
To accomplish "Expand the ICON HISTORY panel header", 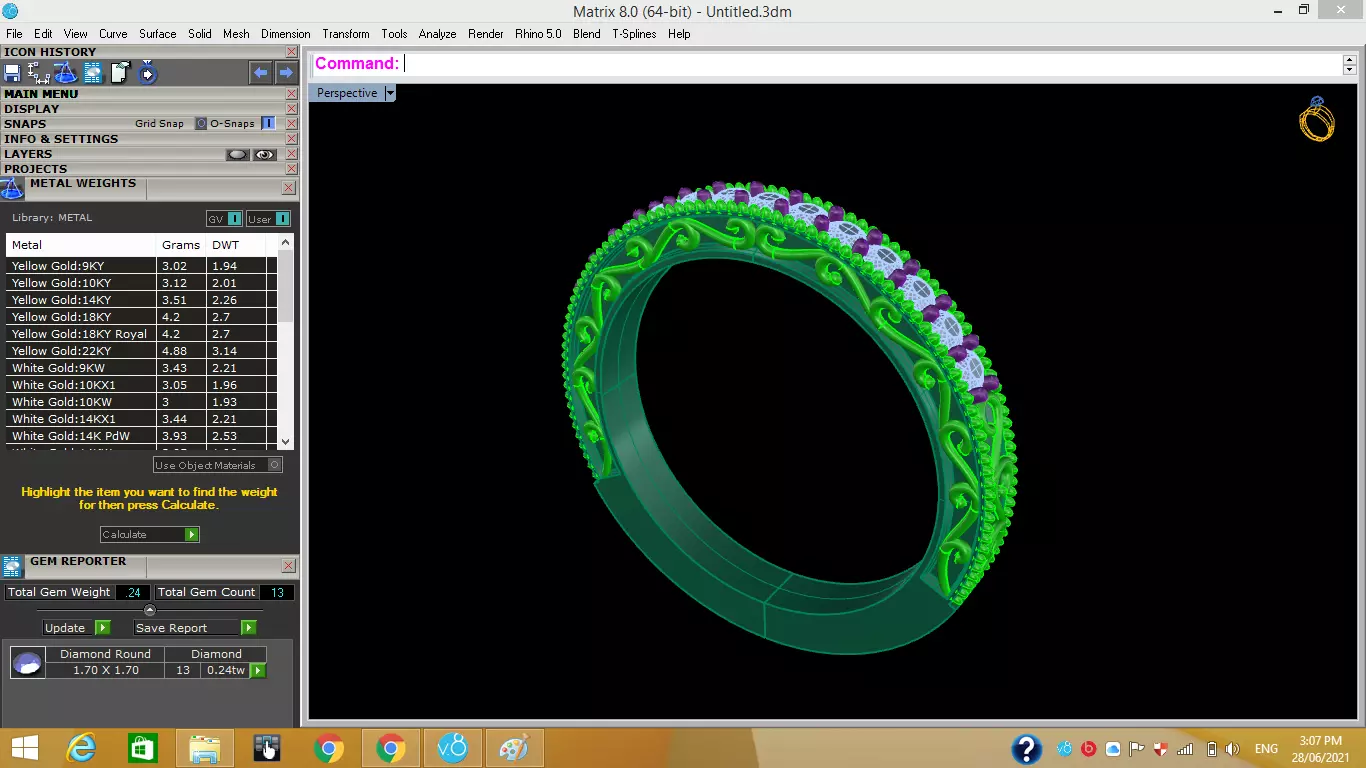I will pyautogui.click(x=50, y=52).
